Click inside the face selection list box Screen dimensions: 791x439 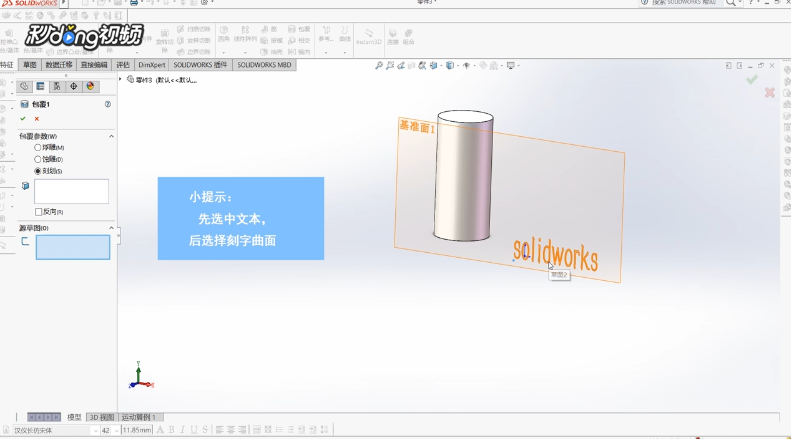point(72,191)
